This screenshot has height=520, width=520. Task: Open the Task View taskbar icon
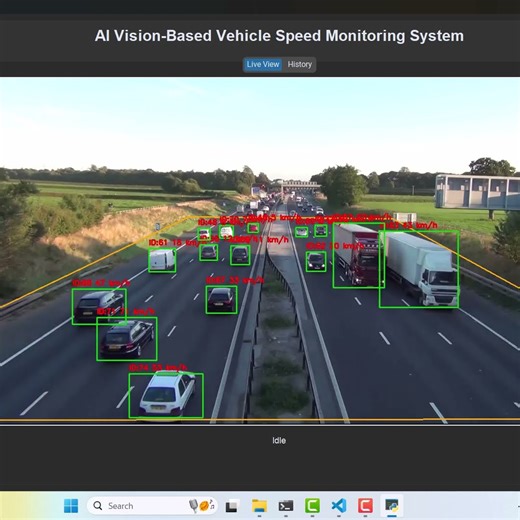point(232,506)
